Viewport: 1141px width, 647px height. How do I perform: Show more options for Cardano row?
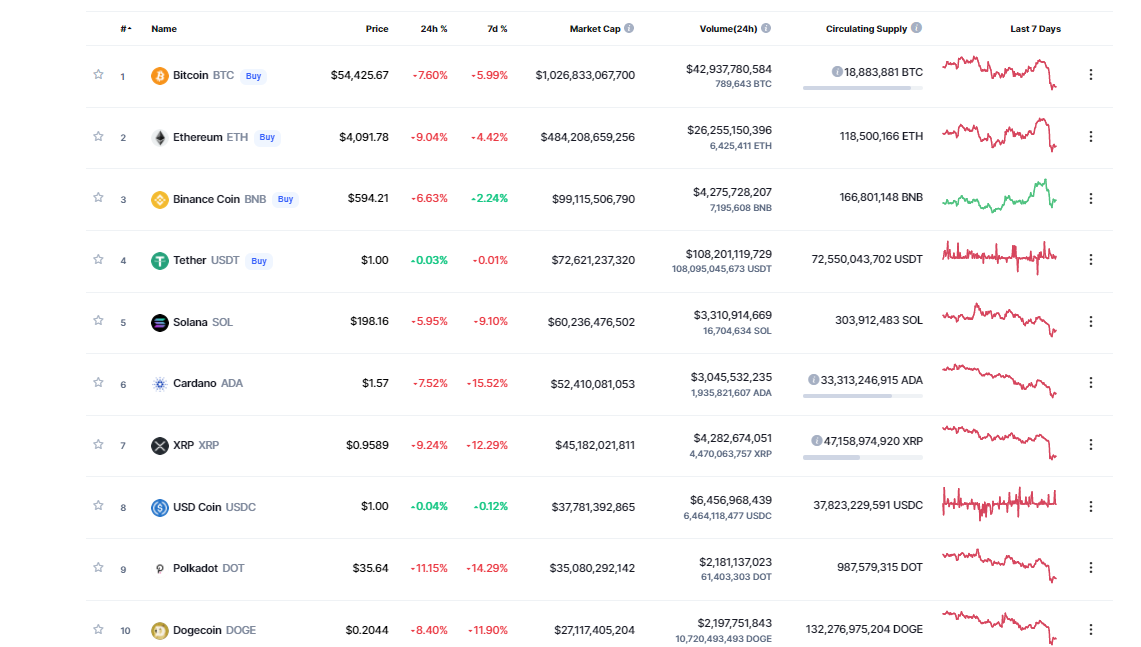point(1090,382)
